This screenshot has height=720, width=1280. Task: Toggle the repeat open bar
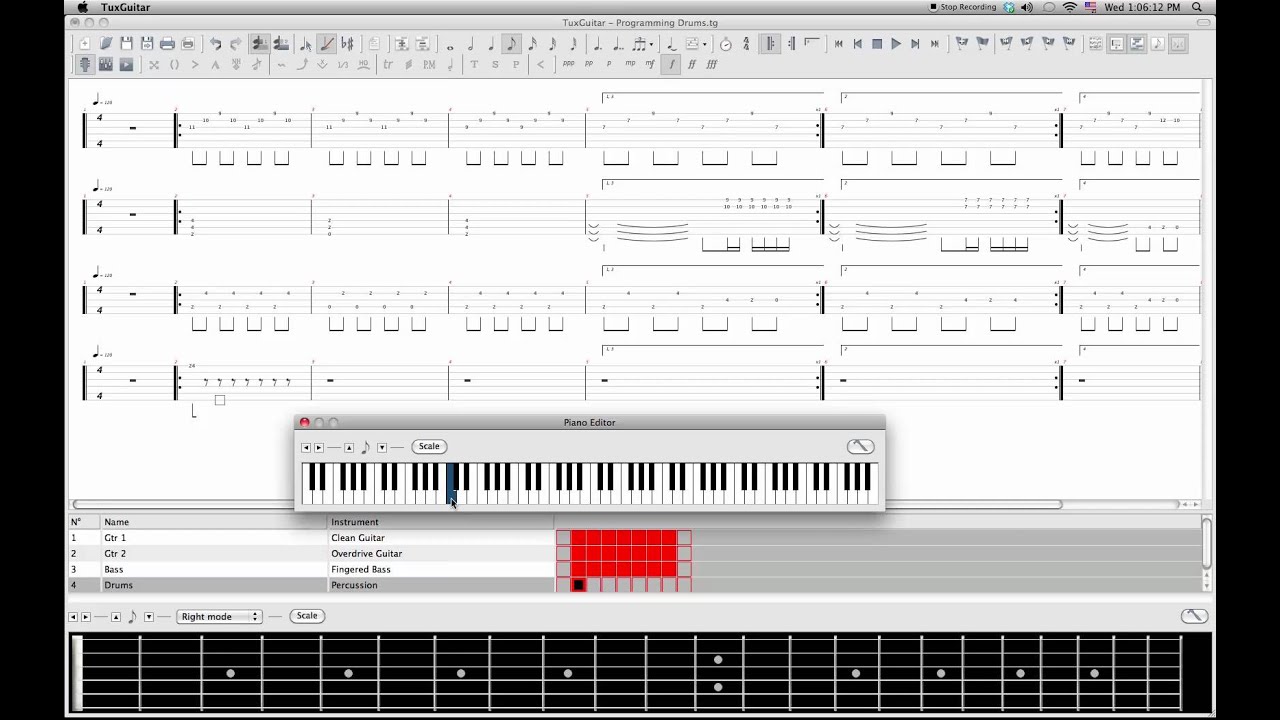coord(770,44)
